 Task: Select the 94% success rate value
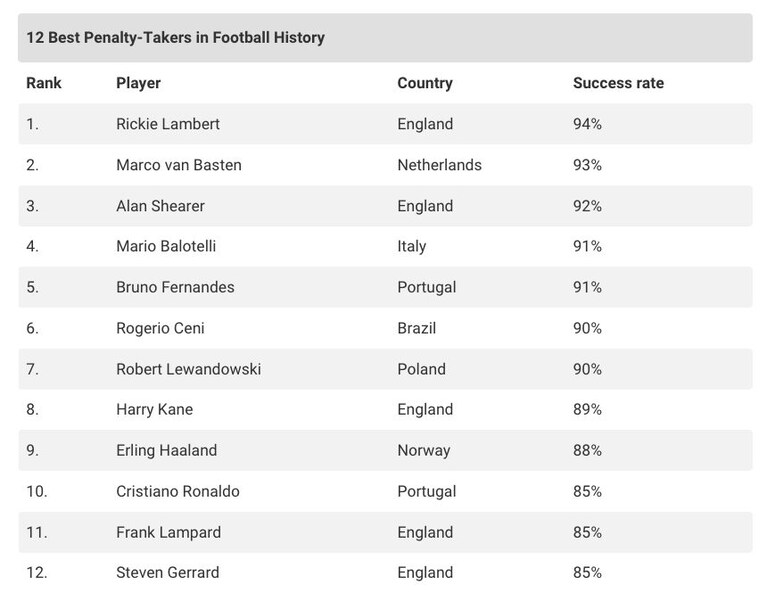(x=587, y=124)
